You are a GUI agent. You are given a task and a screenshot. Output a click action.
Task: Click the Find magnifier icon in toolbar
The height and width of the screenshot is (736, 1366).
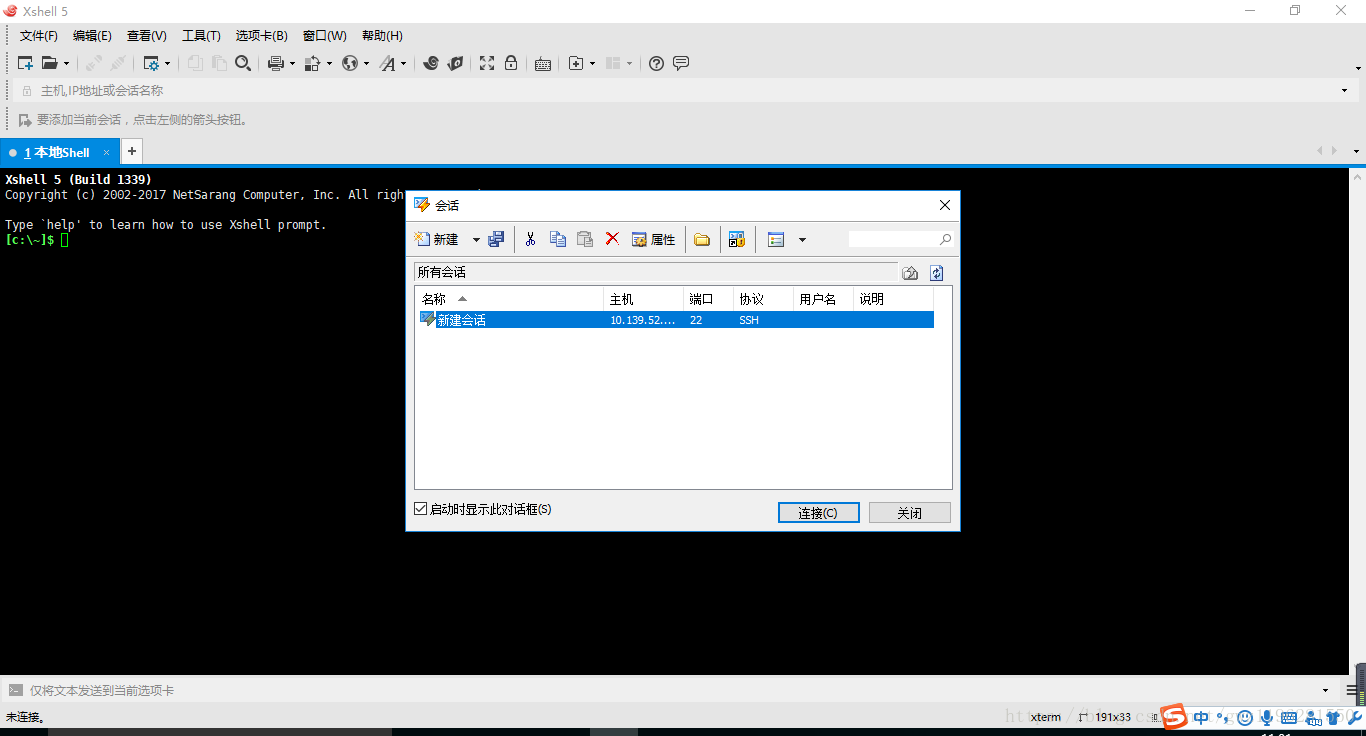(x=243, y=63)
